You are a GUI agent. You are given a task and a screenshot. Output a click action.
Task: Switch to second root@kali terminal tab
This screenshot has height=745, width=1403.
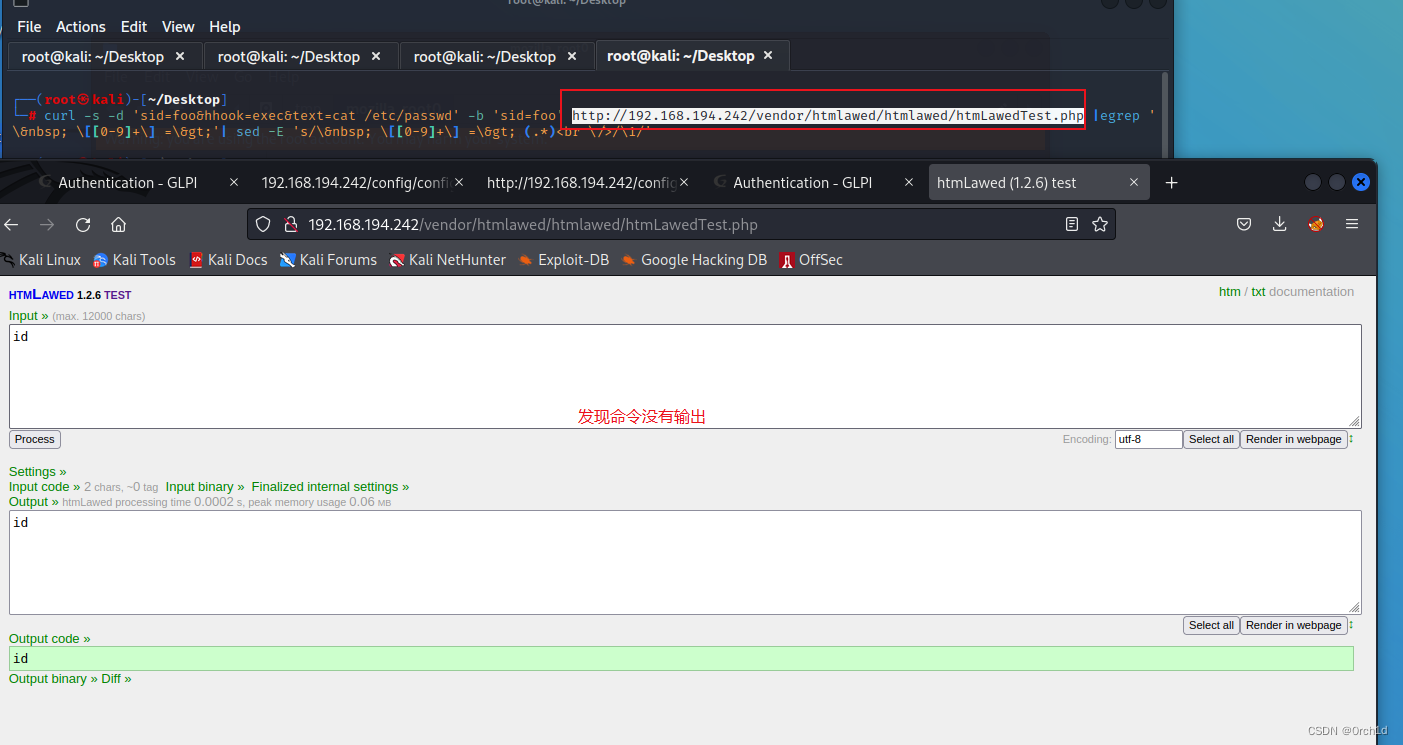point(300,56)
